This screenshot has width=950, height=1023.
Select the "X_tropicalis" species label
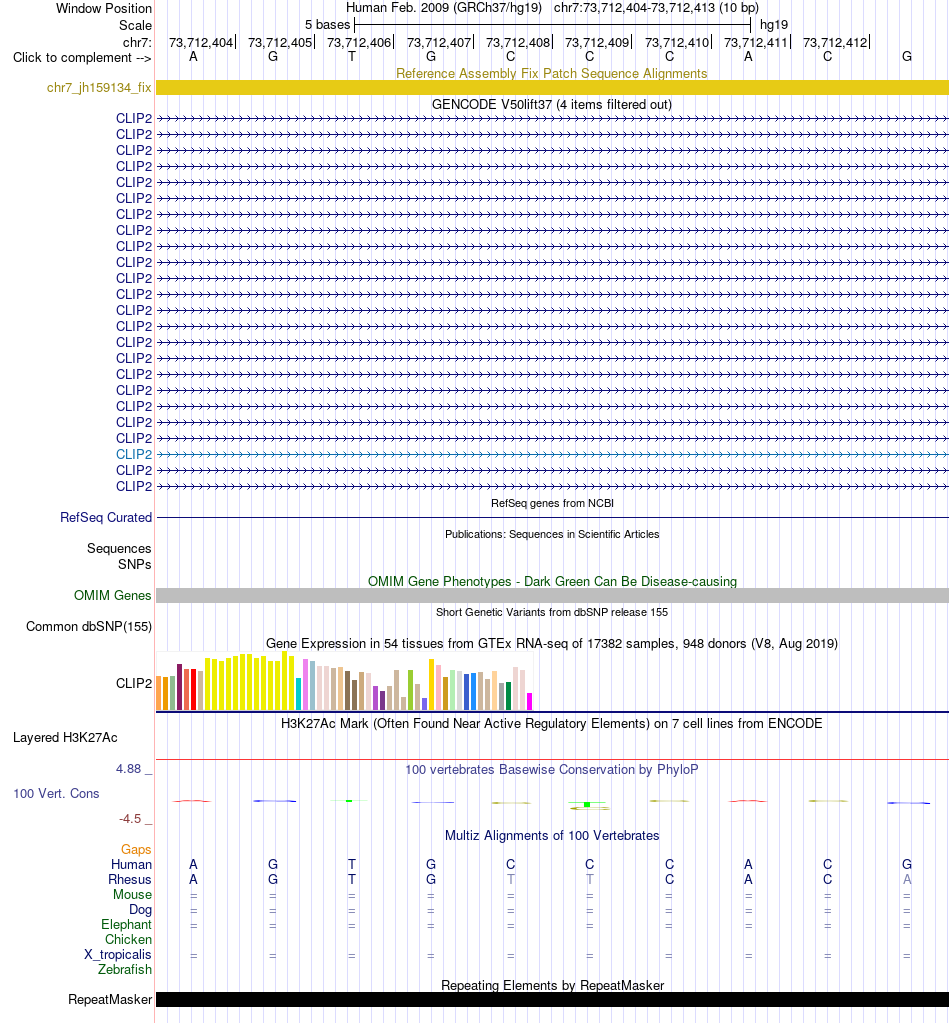(x=118, y=954)
